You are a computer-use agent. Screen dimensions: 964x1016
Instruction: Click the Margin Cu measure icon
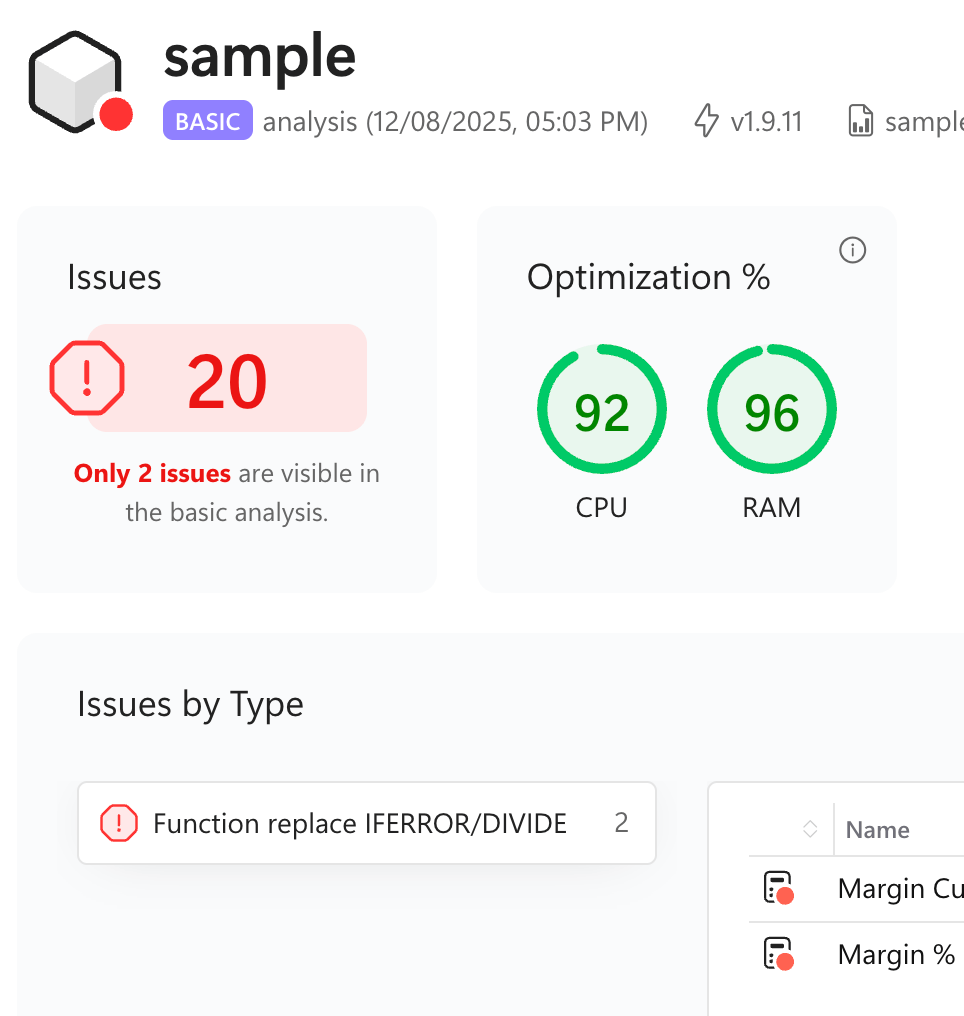click(x=778, y=888)
